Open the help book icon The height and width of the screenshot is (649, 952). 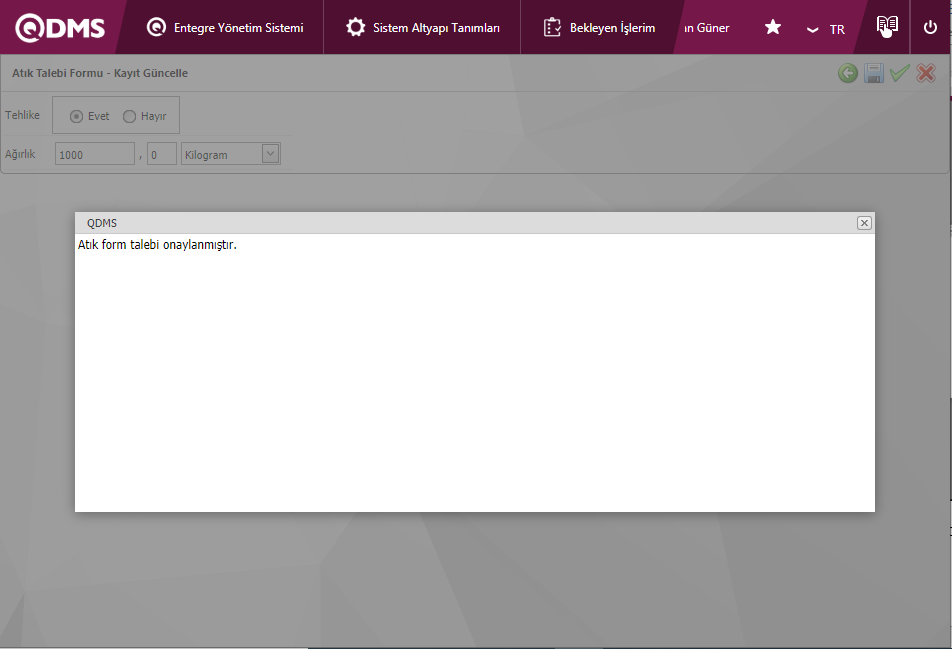pyautogui.click(x=887, y=26)
